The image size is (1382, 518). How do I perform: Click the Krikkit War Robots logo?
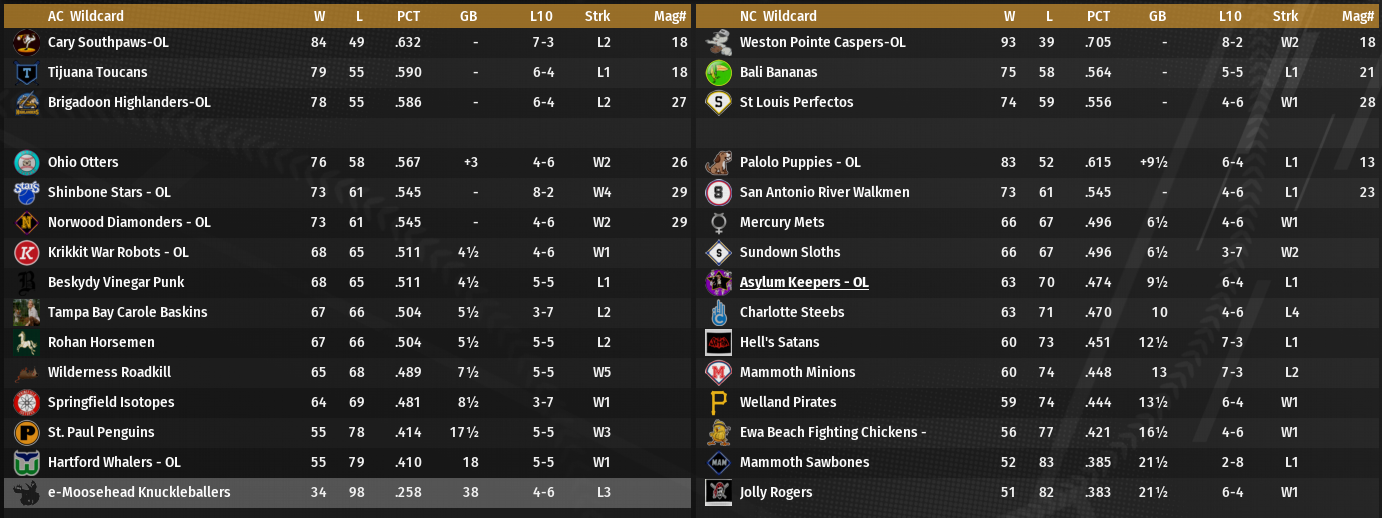click(x=27, y=252)
